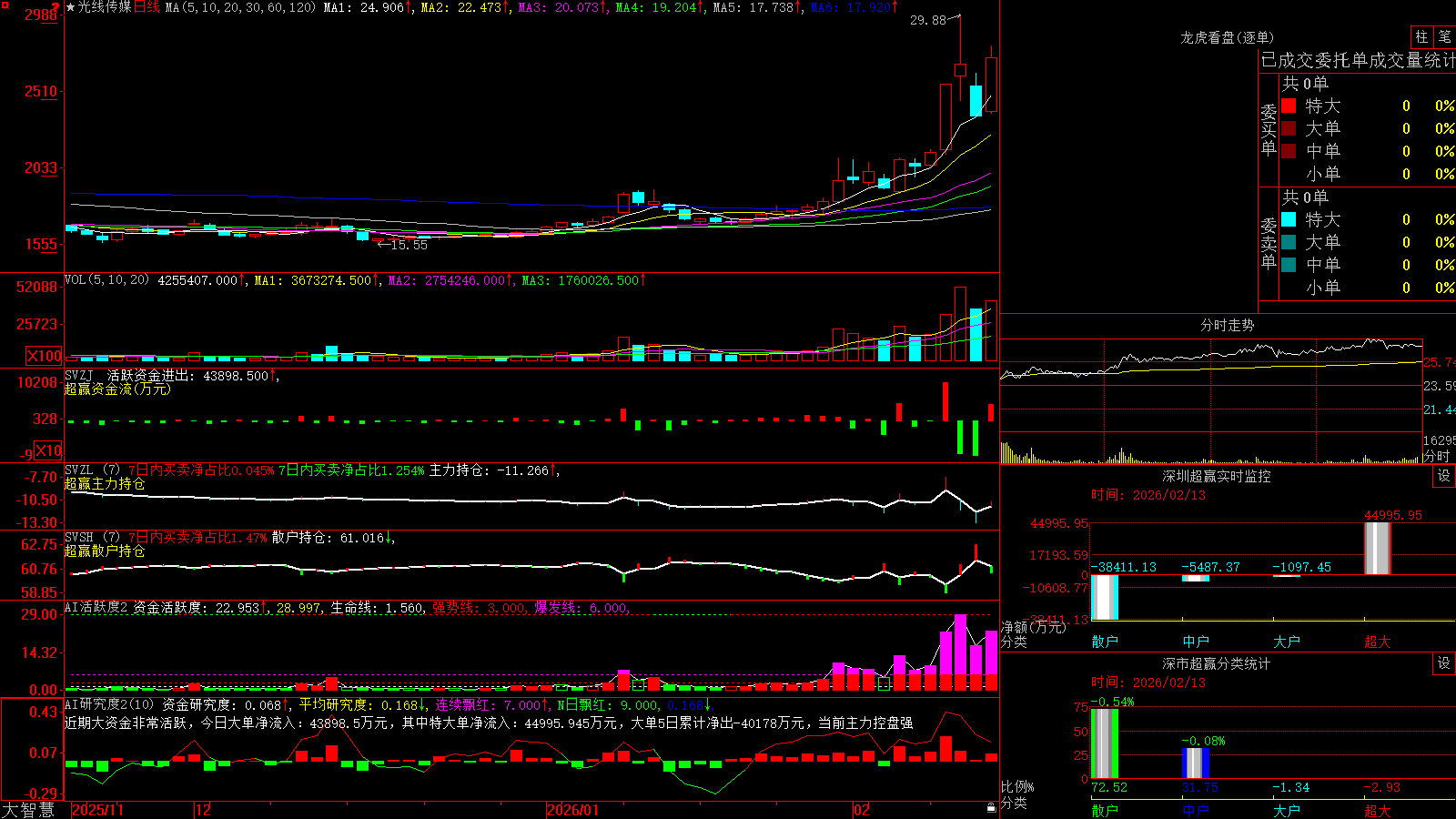The image size is (1456, 819).
Task: Click the 超赢资金流(万元) label
Action: (117, 389)
